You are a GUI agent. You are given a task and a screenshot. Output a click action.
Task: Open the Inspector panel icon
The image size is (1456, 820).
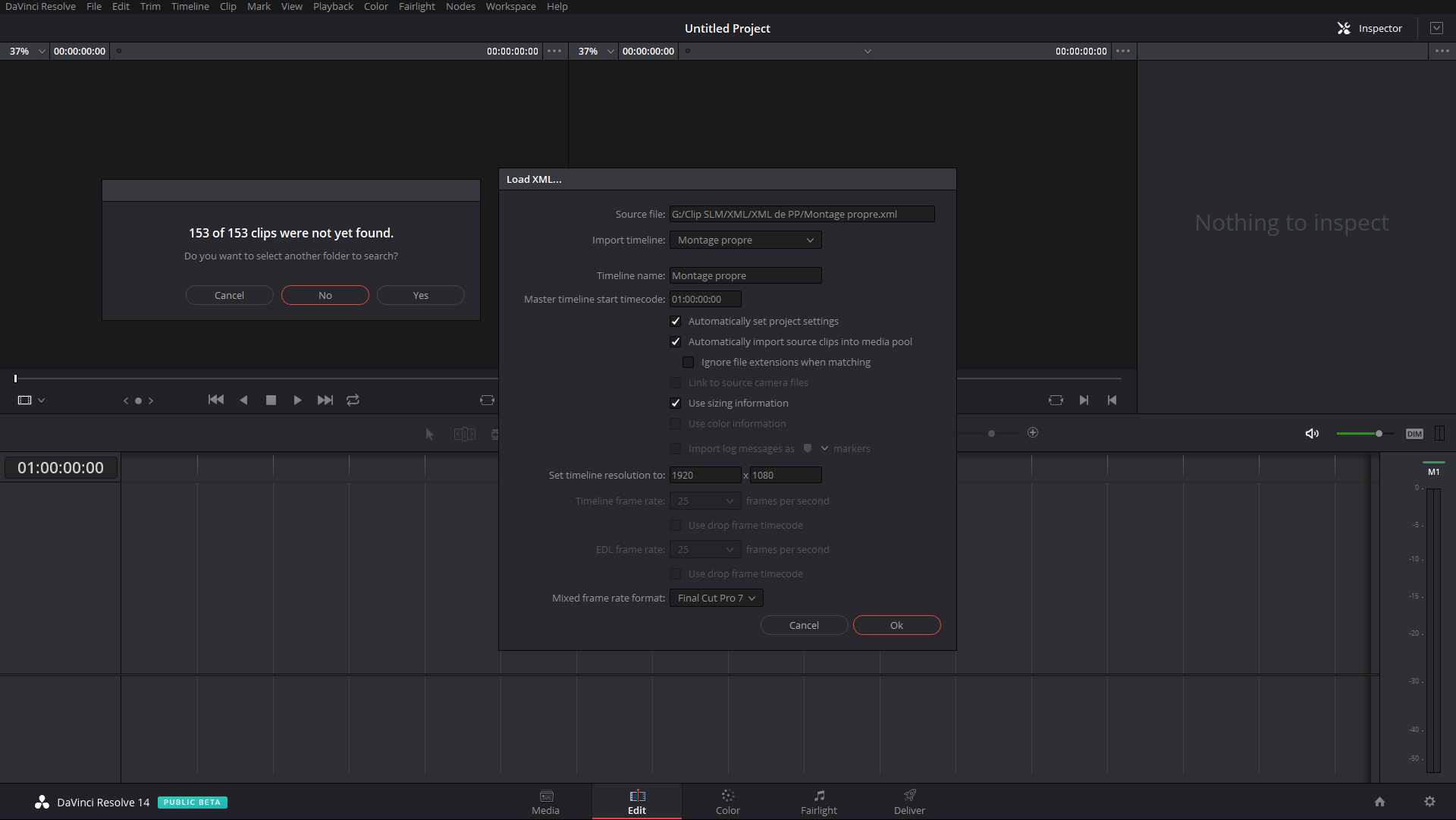pyautogui.click(x=1344, y=28)
